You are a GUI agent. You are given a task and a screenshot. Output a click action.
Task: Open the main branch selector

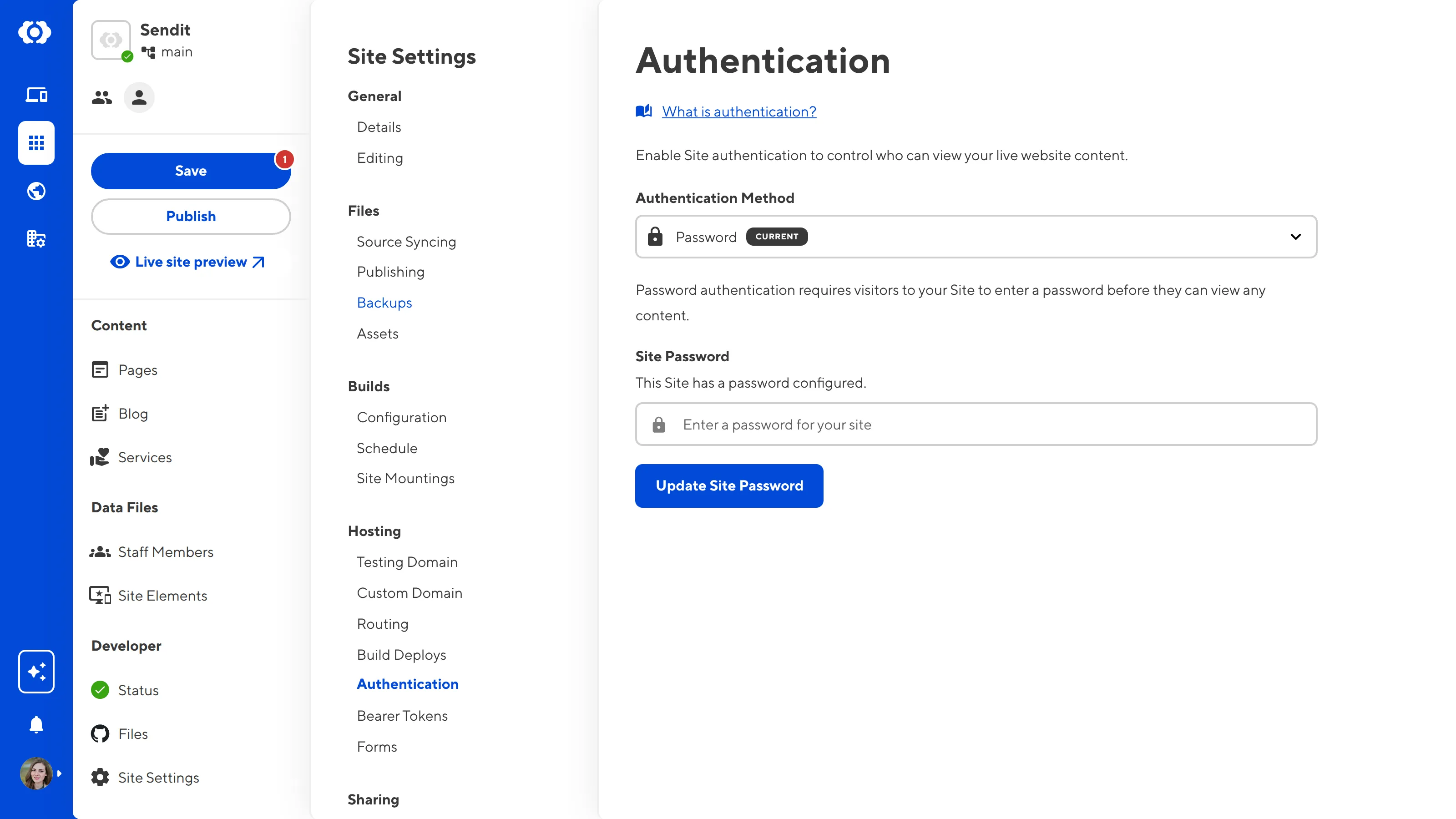(167, 52)
